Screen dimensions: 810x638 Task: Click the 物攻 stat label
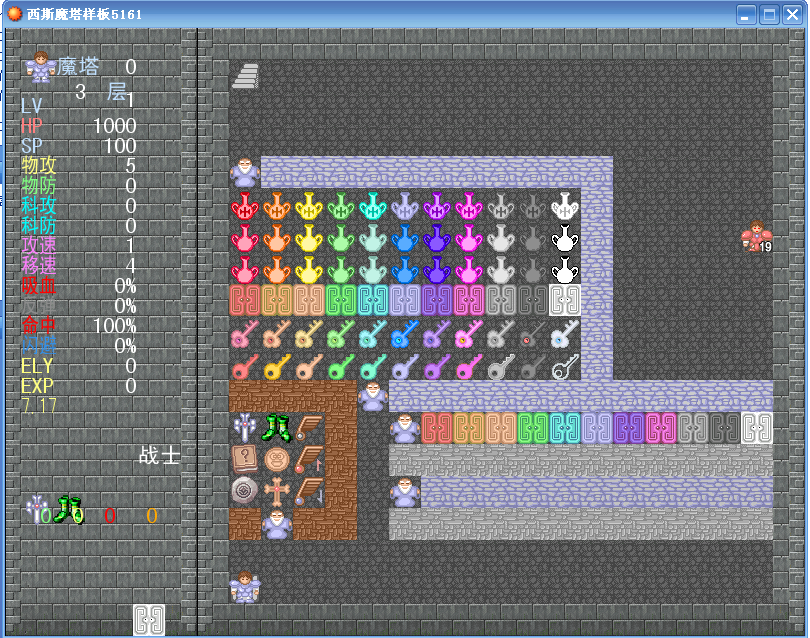(x=39, y=165)
